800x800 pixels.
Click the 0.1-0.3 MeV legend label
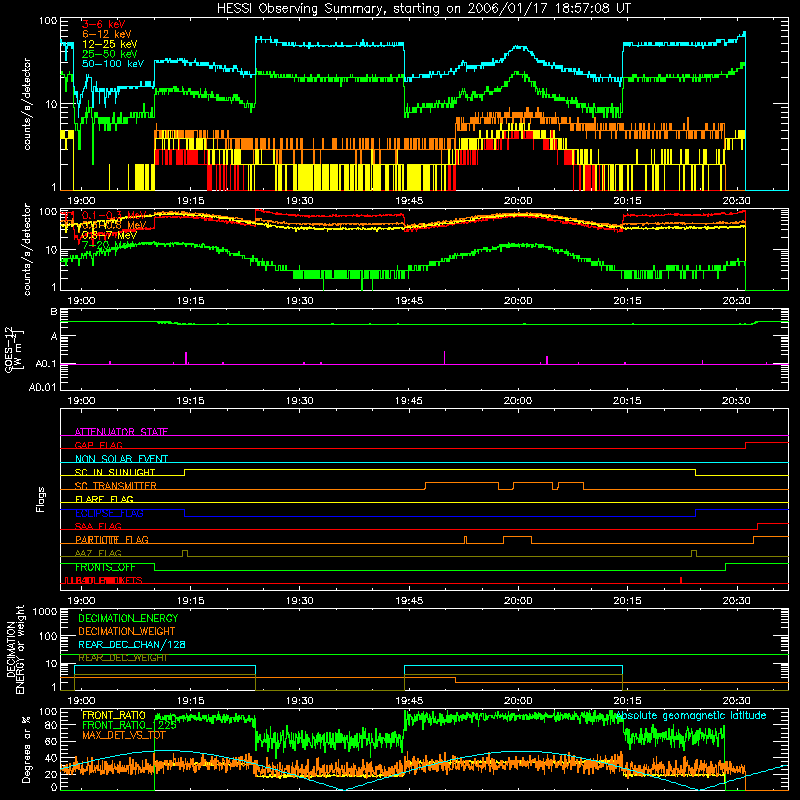pyautogui.click(x=114, y=215)
